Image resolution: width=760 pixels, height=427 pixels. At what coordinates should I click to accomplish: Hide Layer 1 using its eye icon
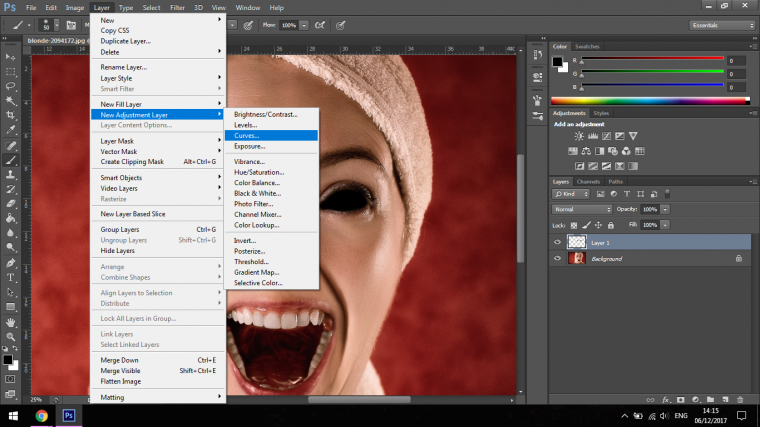(557, 242)
